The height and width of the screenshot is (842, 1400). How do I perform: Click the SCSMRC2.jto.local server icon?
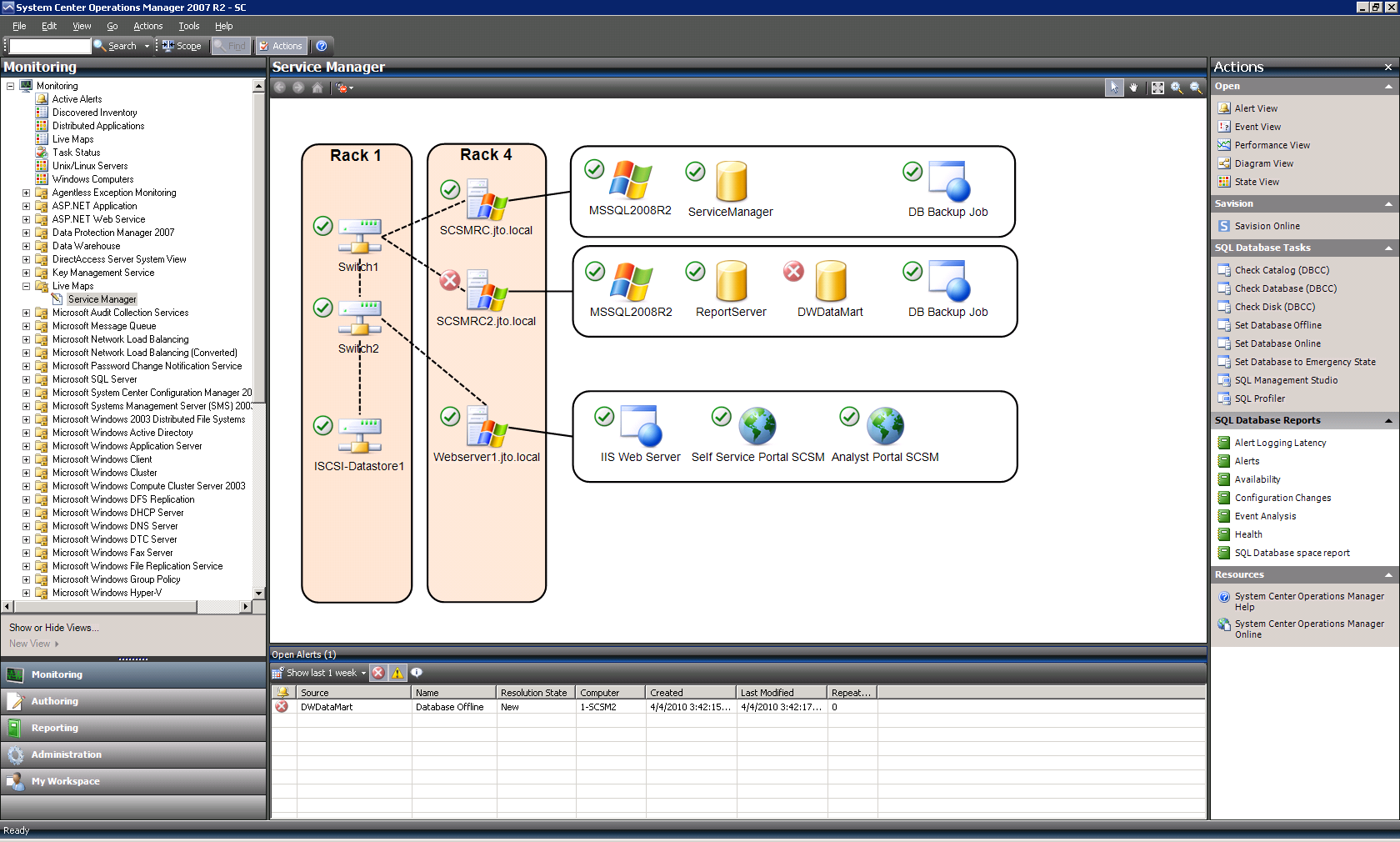(x=487, y=291)
